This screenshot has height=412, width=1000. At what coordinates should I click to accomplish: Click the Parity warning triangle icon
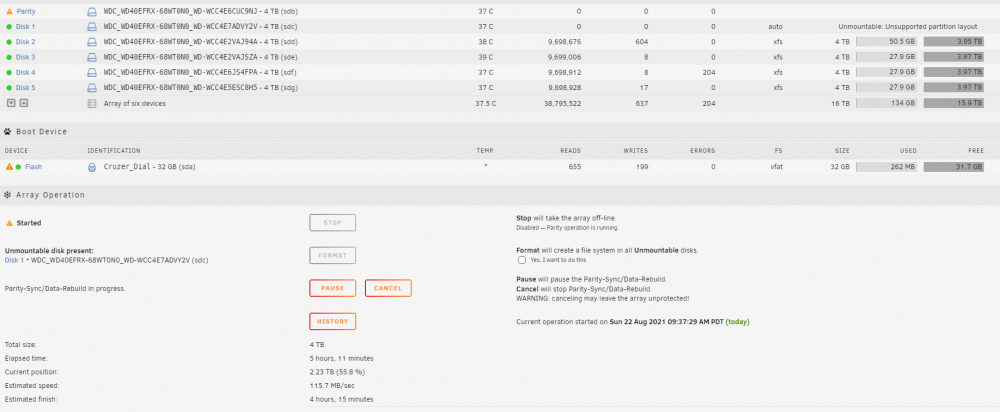click(x=9, y=11)
